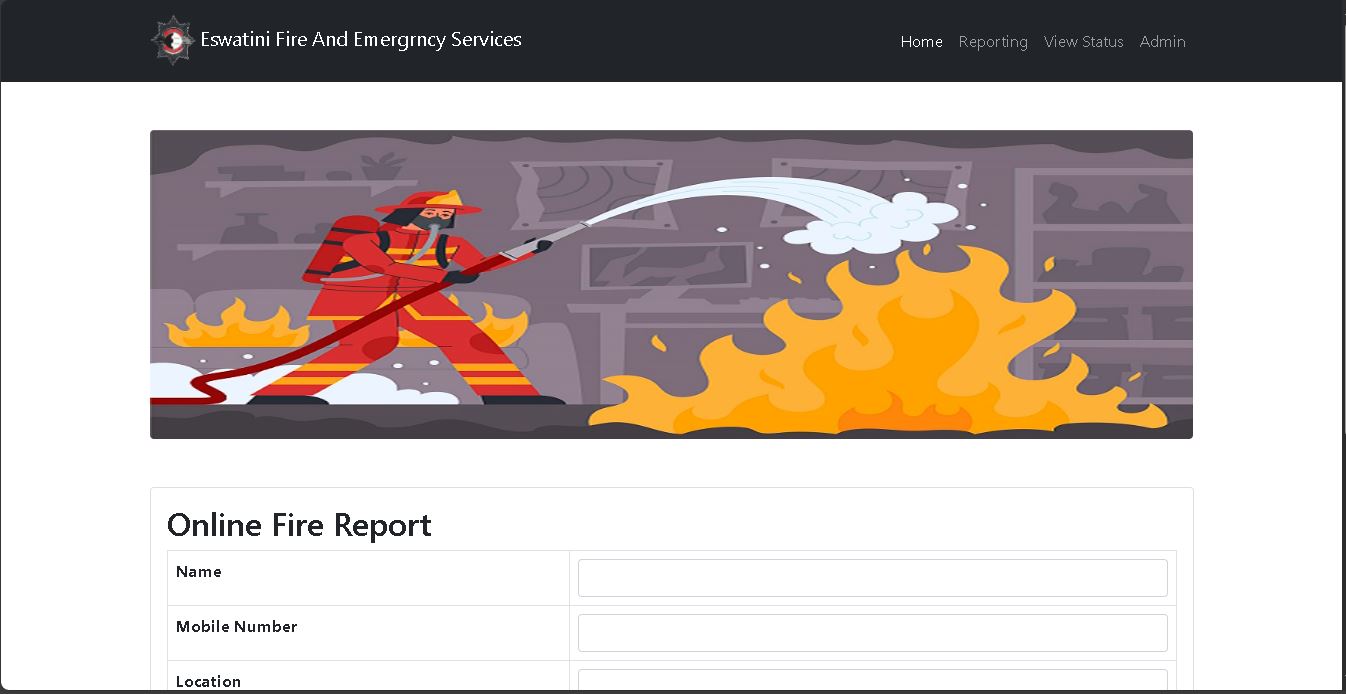Open View Status in the navbar

[x=1083, y=42]
